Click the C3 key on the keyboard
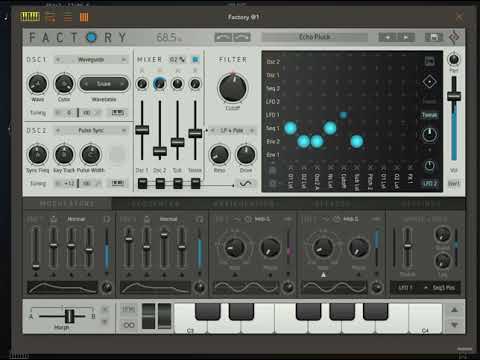 (190, 318)
